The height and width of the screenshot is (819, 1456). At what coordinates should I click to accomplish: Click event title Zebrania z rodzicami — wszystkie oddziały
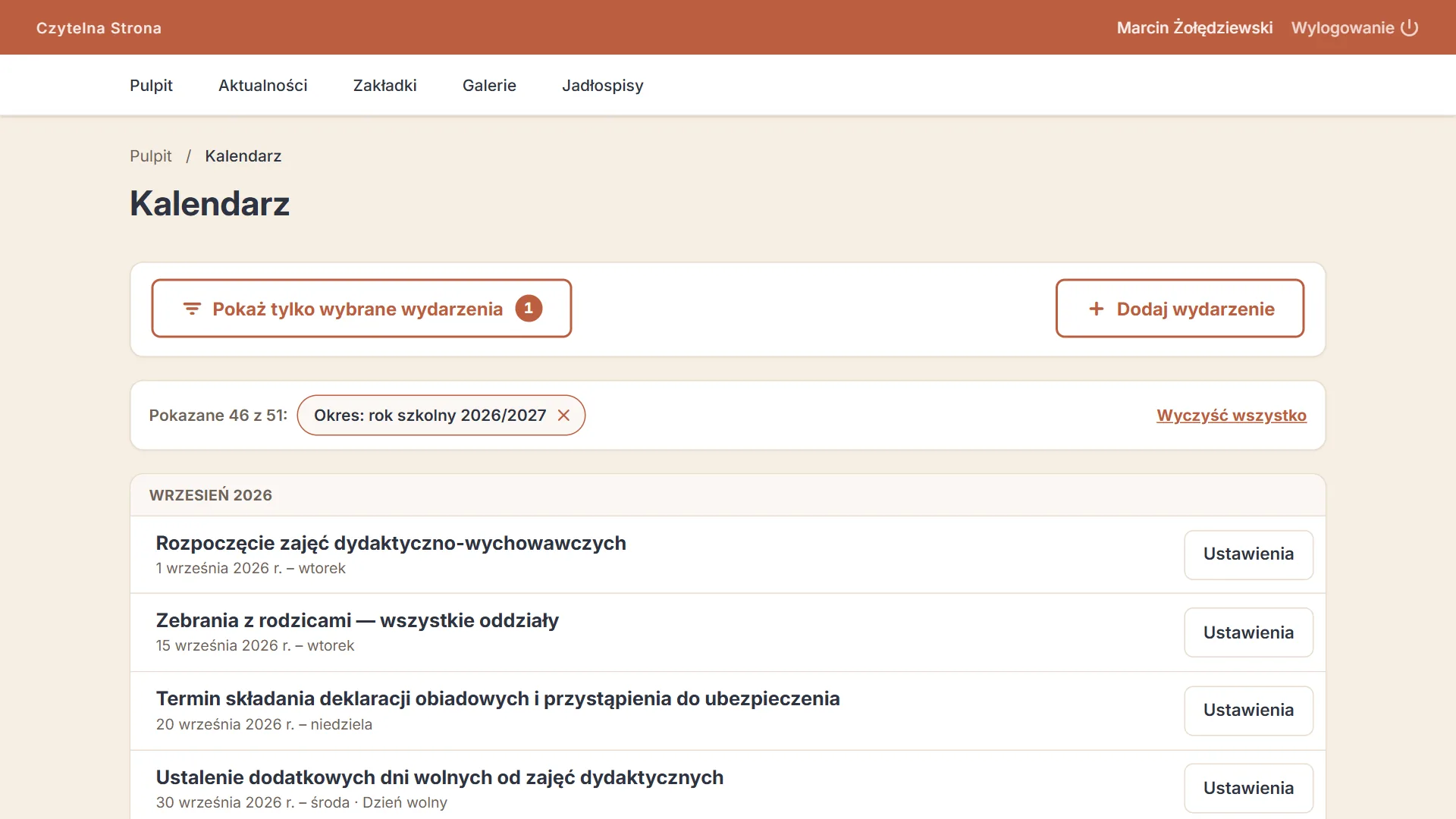357,620
